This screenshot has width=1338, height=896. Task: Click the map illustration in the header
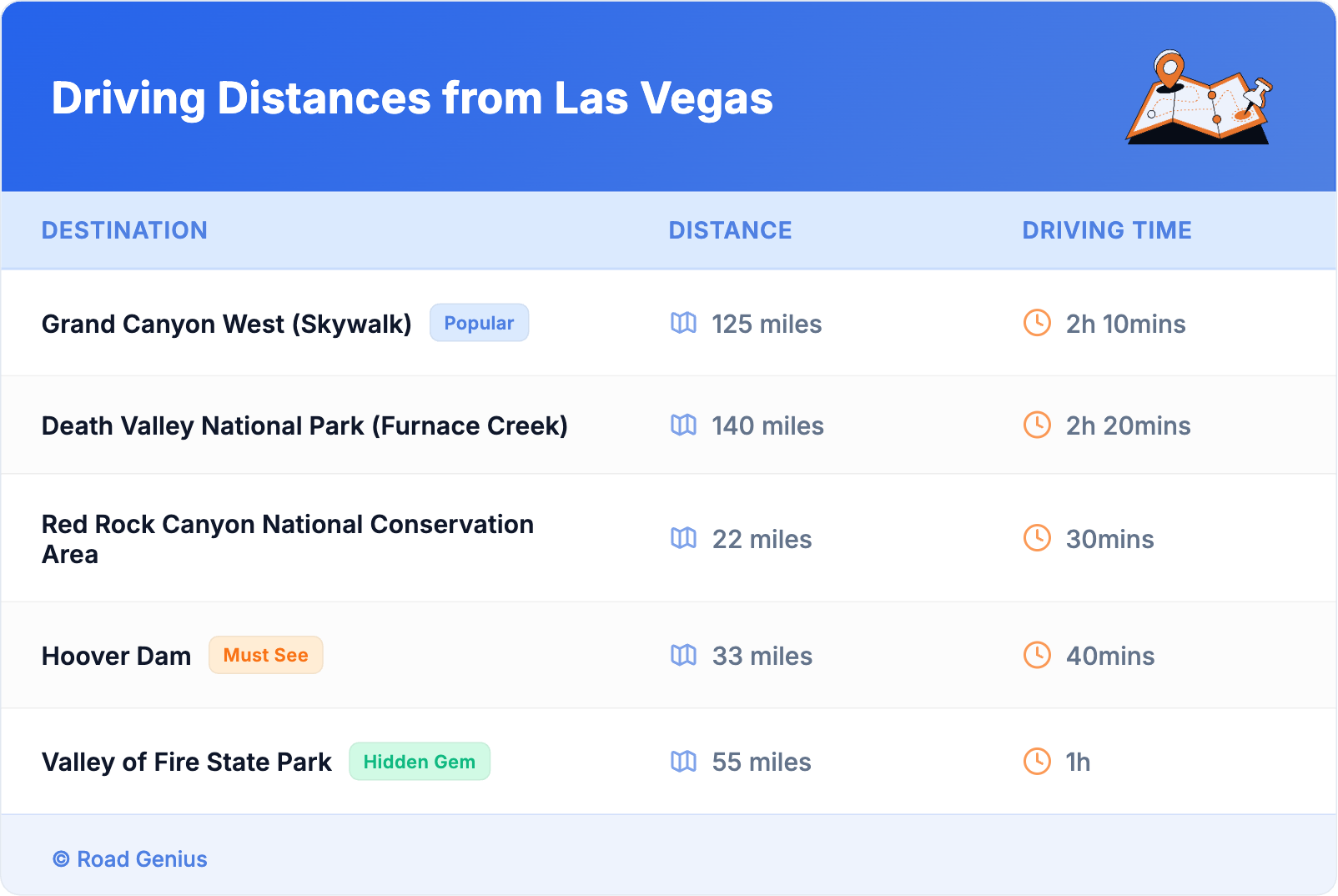(x=1199, y=98)
